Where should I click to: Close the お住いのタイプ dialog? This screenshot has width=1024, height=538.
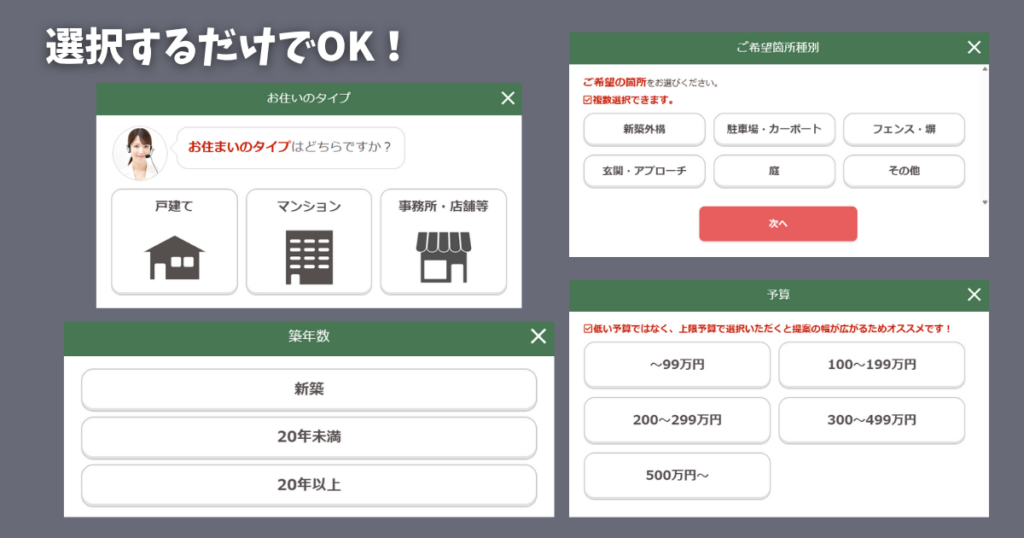click(508, 98)
